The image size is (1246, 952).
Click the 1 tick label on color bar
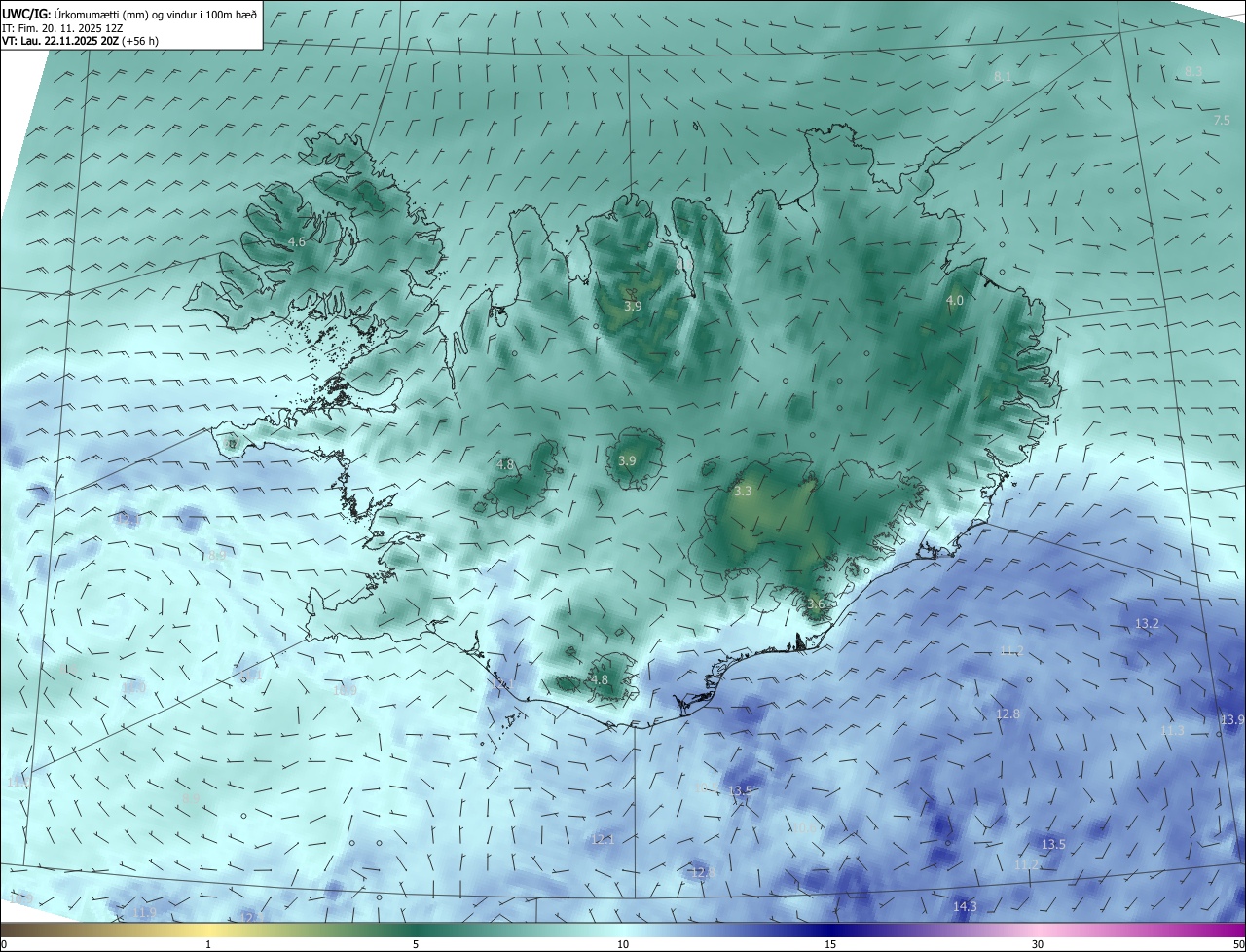click(x=208, y=945)
